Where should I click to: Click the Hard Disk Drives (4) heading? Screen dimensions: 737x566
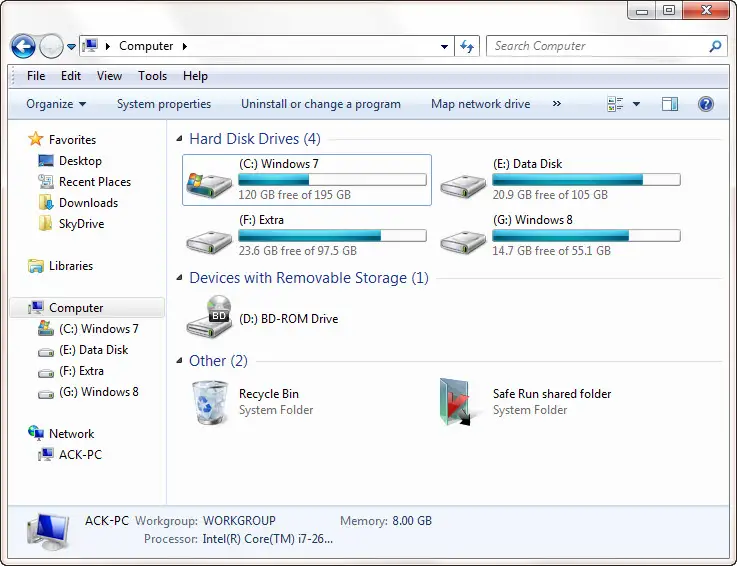click(x=255, y=139)
